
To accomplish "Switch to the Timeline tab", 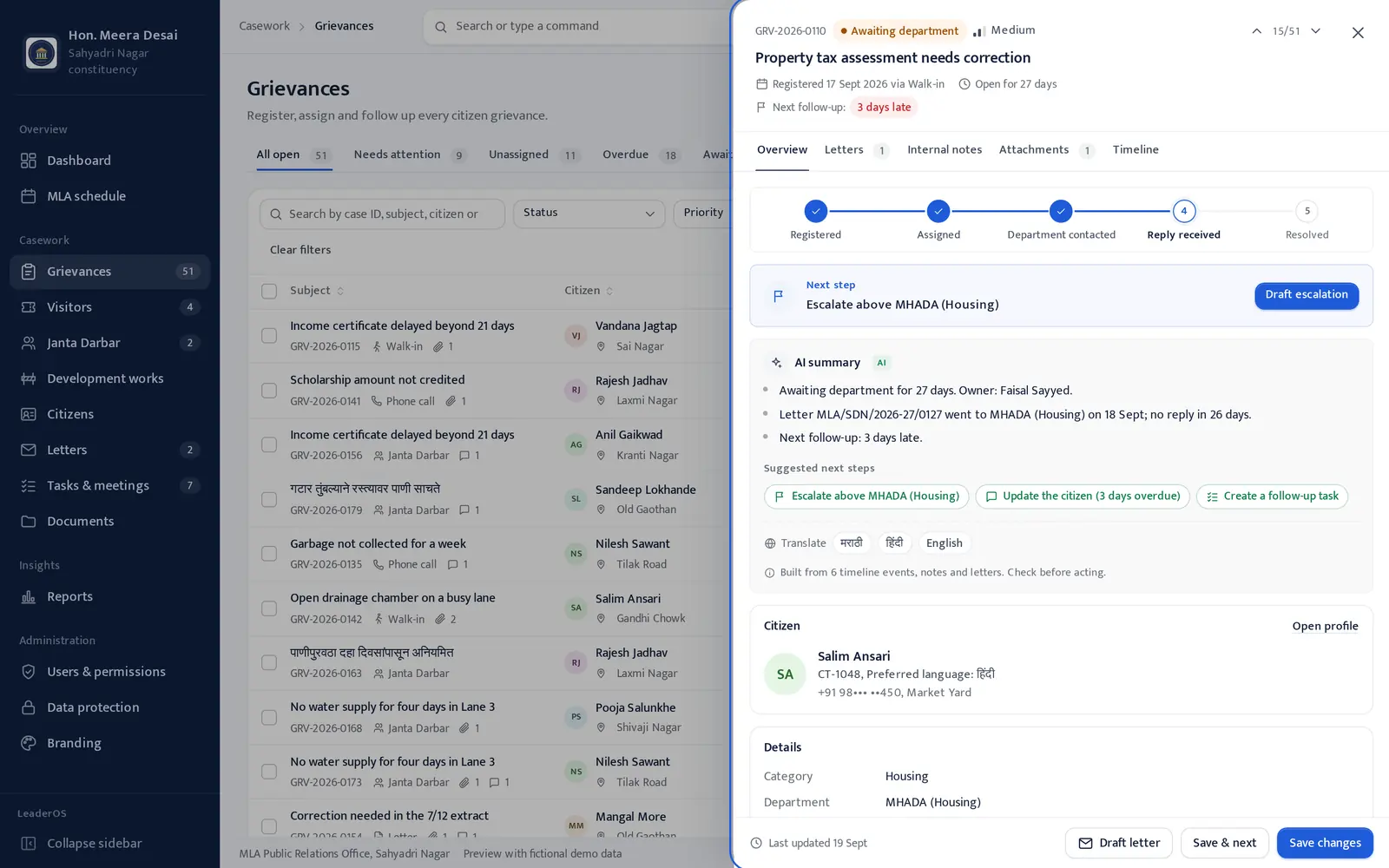I will [1136, 150].
